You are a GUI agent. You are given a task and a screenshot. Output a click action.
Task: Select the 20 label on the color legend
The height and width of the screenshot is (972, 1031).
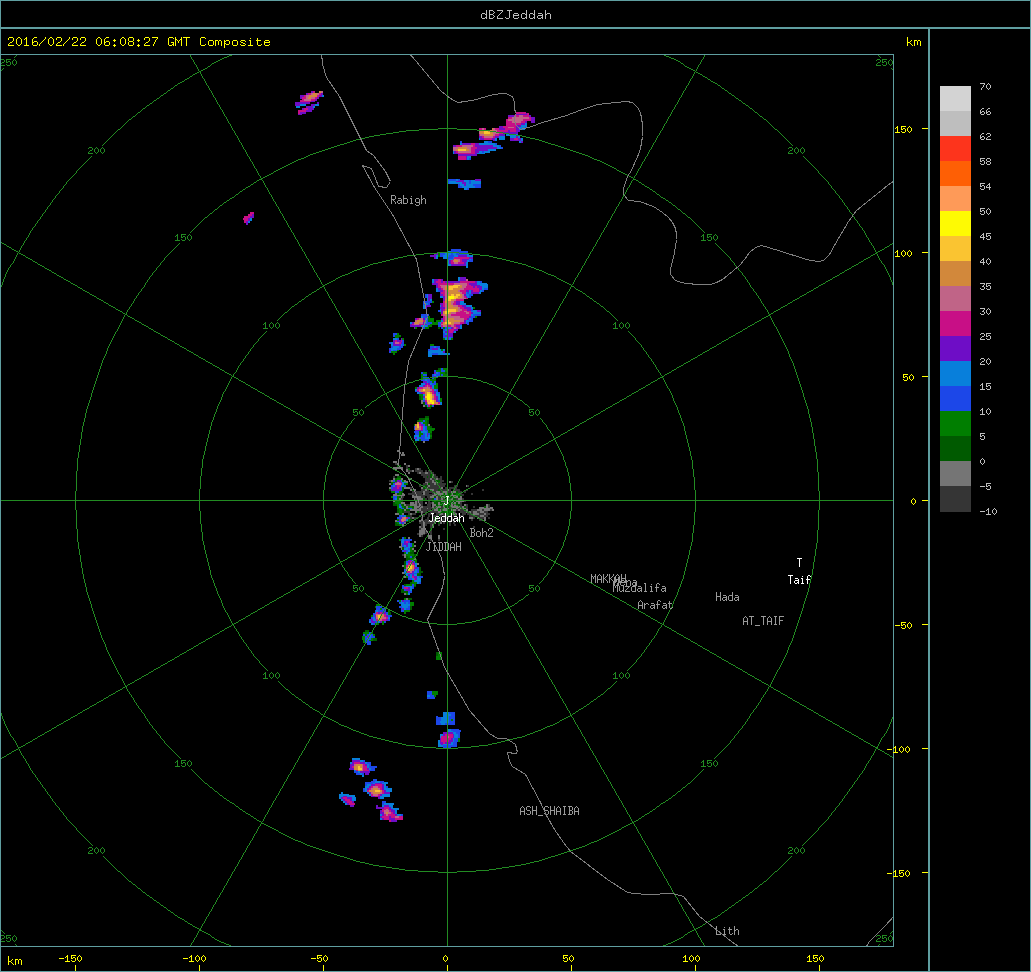click(x=985, y=361)
